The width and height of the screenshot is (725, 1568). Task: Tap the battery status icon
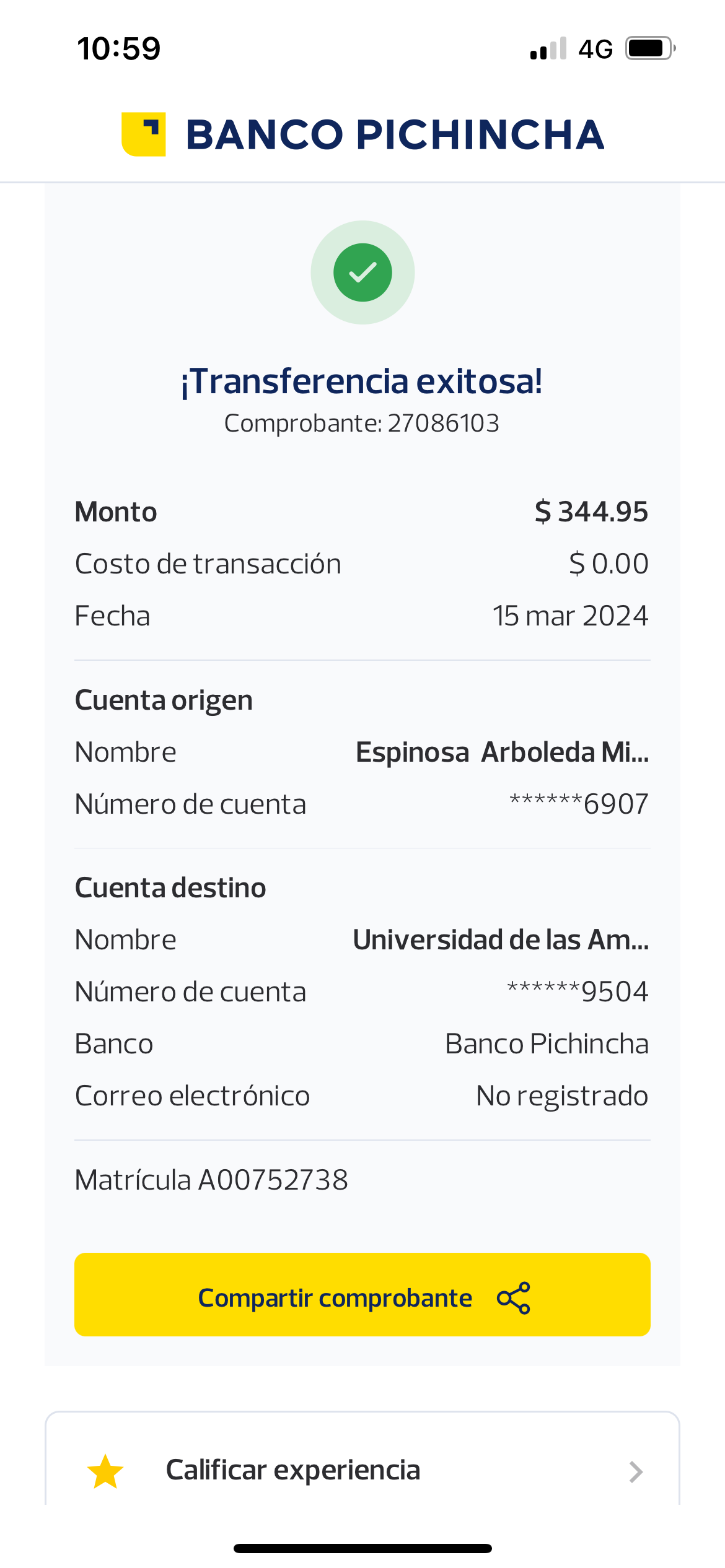[x=649, y=48]
